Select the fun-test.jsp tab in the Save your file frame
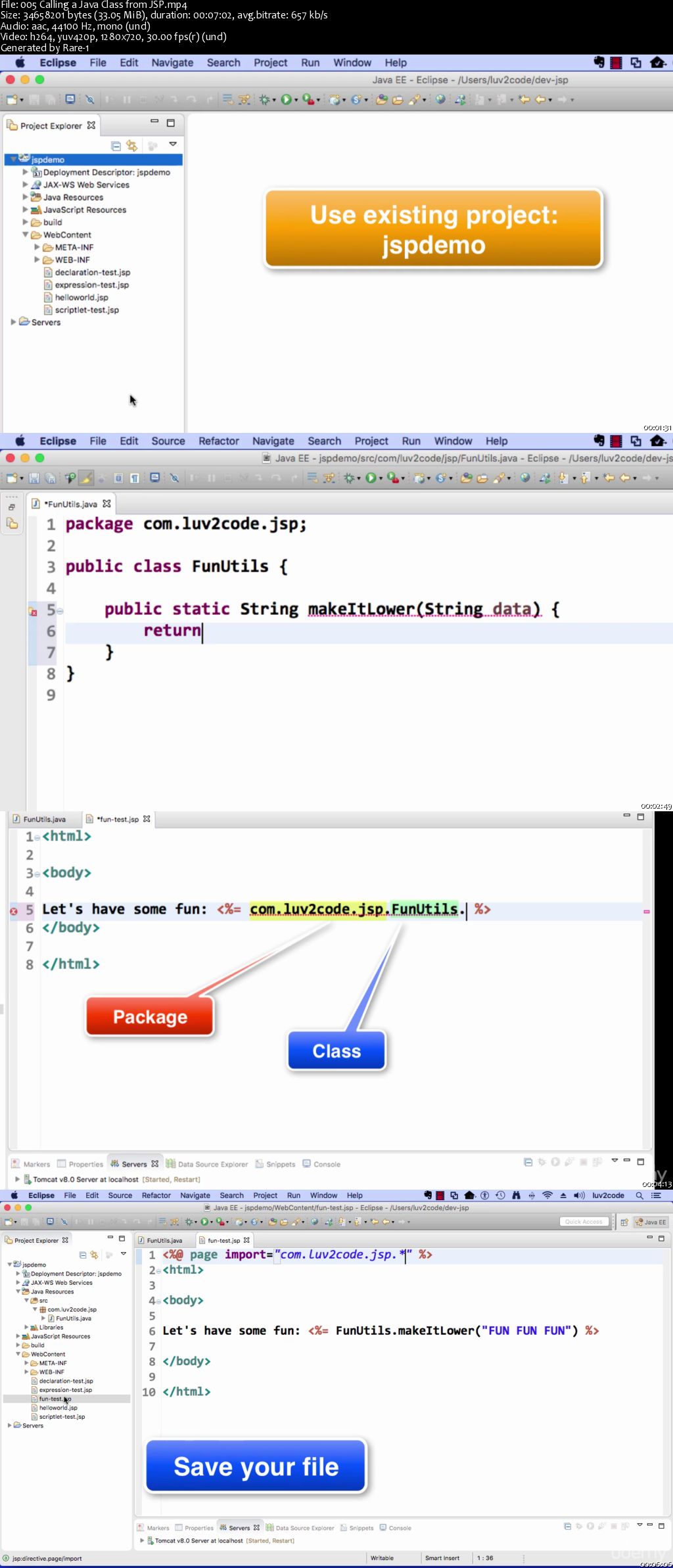673x1568 pixels. tap(223, 1241)
